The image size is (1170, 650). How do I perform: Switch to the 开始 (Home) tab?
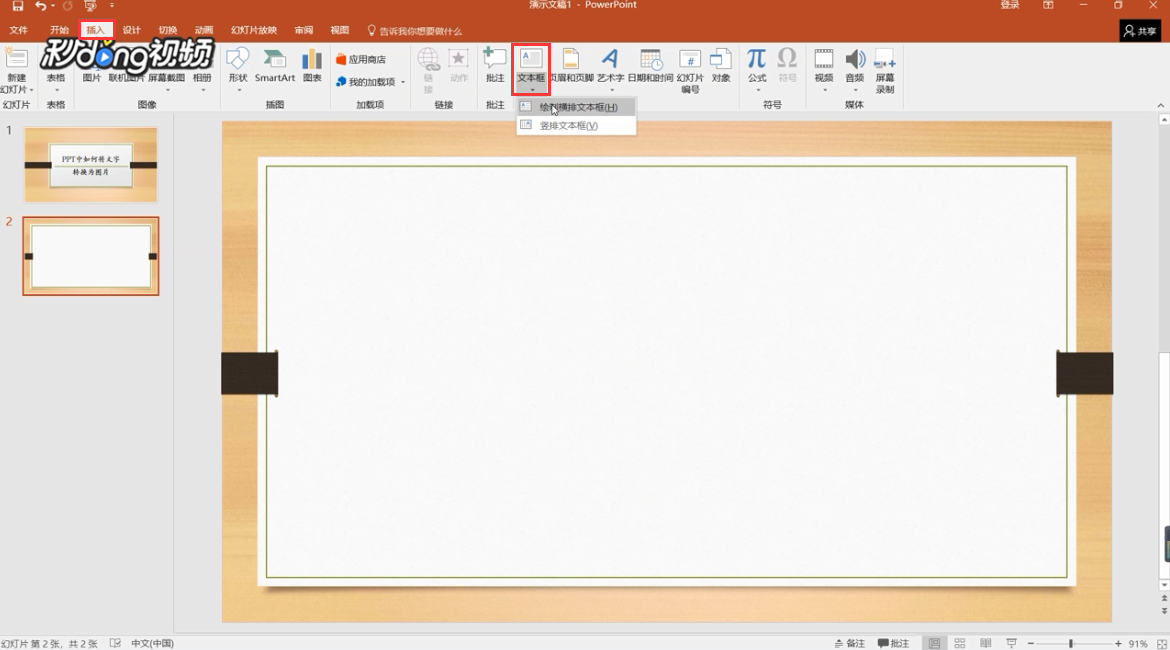click(x=59, y=31)
